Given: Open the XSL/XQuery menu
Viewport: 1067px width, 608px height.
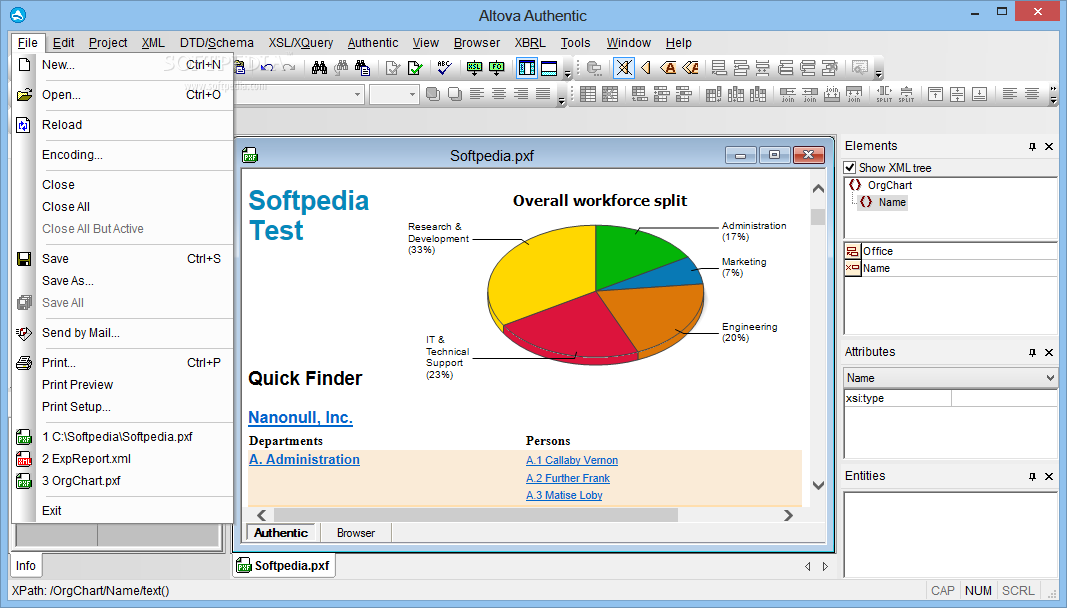Looking at the screenshot, I should tap(301, 42).
